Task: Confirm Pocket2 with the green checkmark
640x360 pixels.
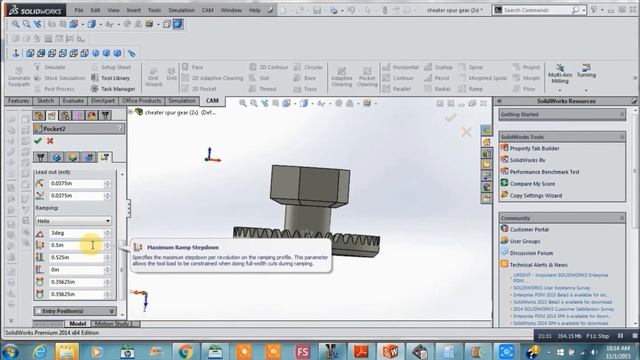Action: pos(38,141)
